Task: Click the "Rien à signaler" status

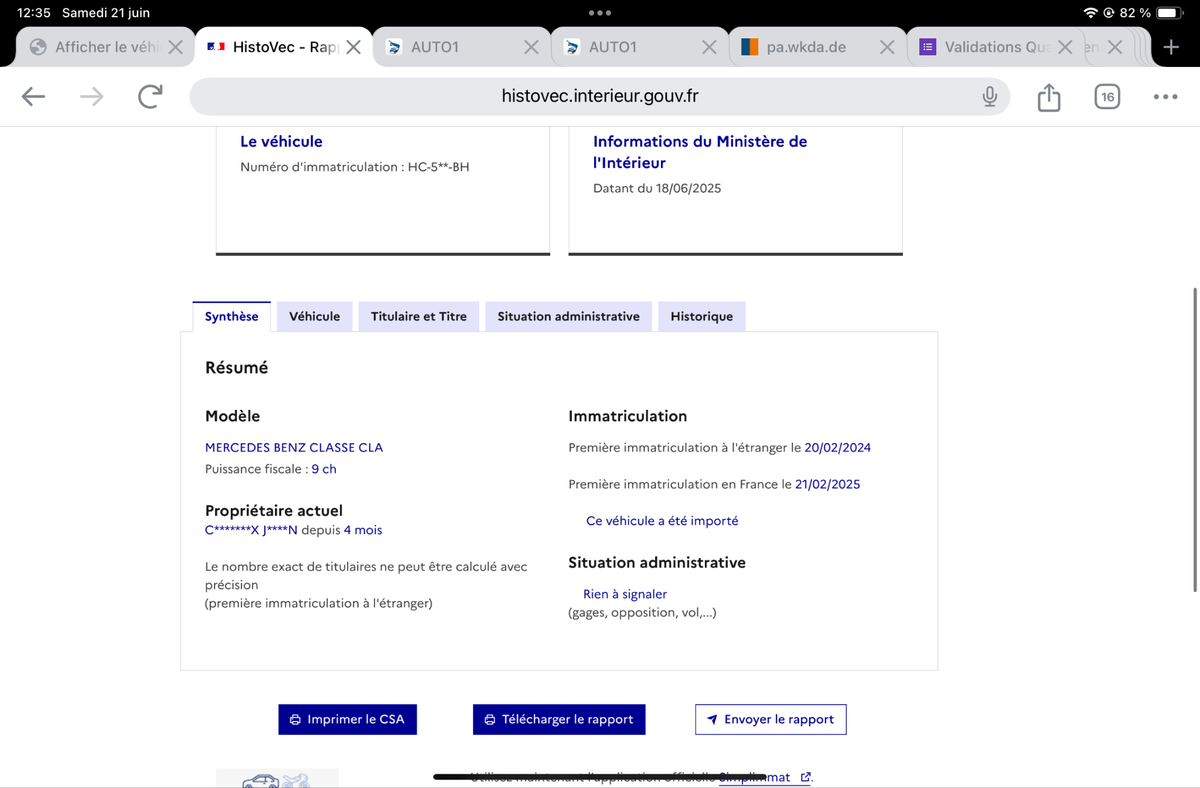Action: [625, 594]
